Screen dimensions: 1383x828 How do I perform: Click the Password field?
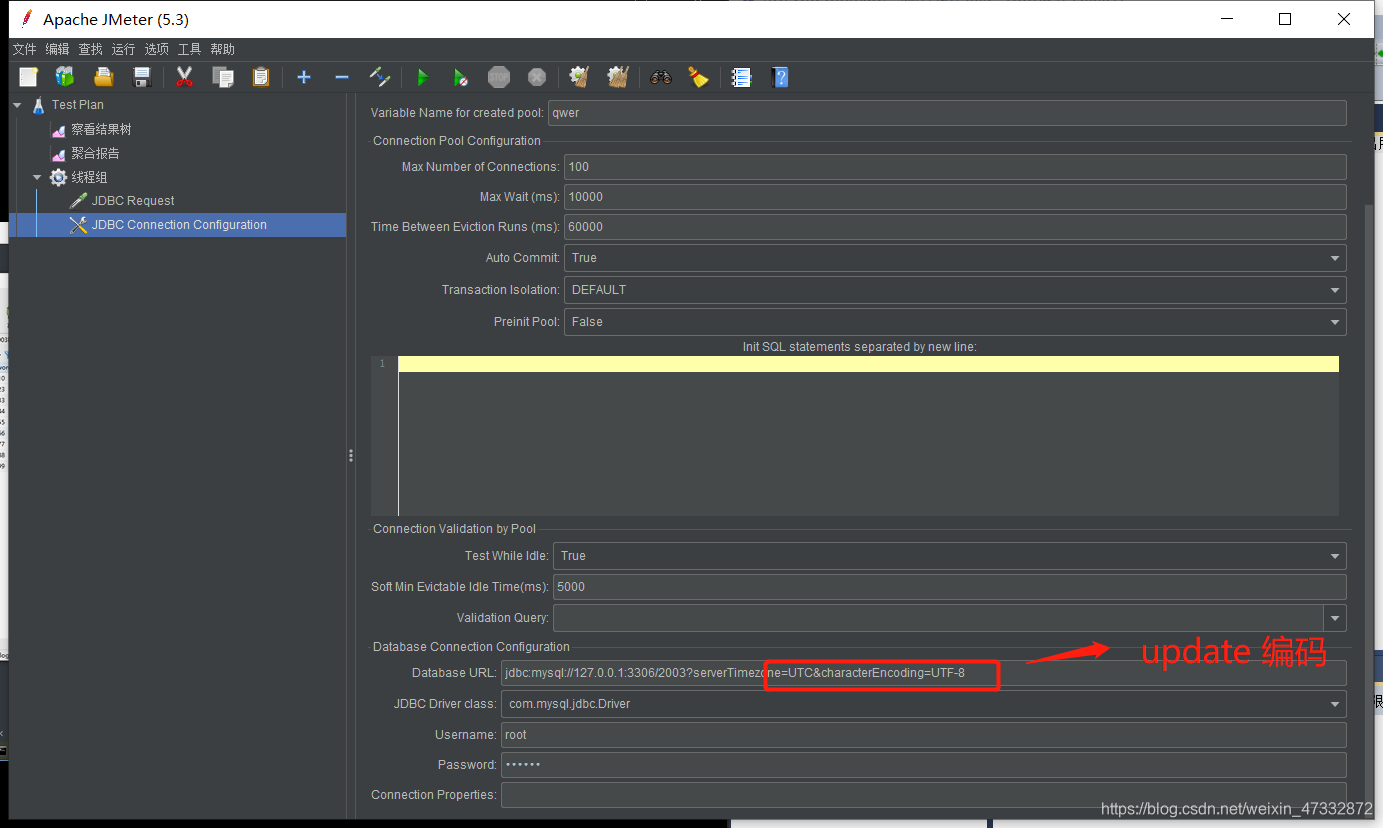[923, 765]
